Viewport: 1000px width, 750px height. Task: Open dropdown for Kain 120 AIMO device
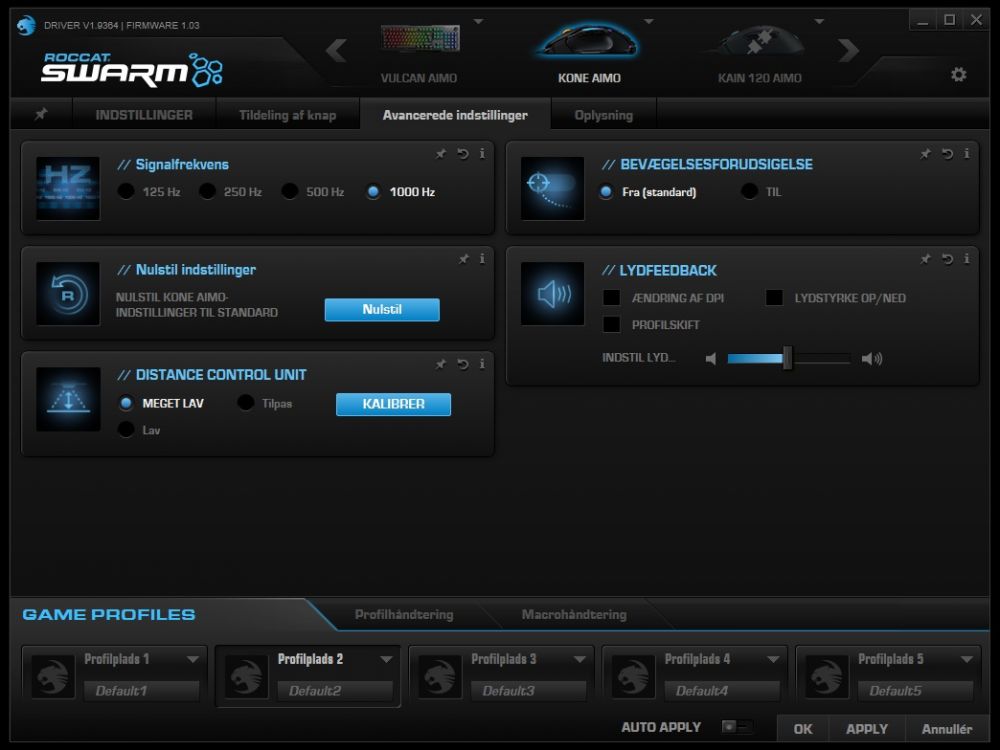click(820, 22)
